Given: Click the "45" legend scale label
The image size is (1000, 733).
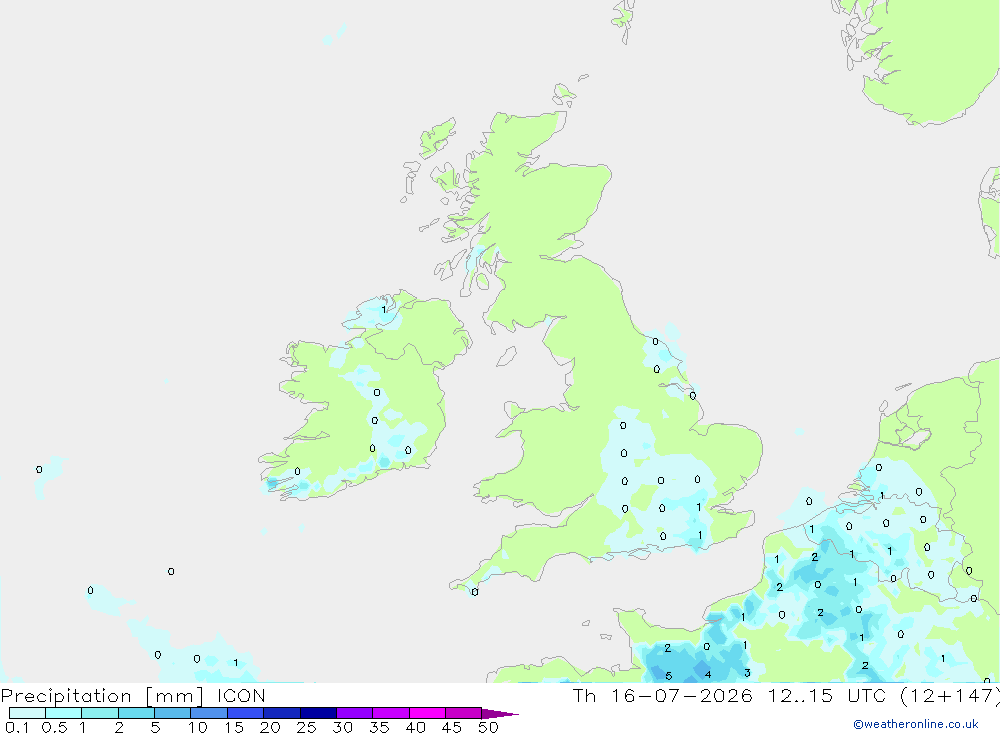Looking at the screenshot, I should tap(452, 727).
